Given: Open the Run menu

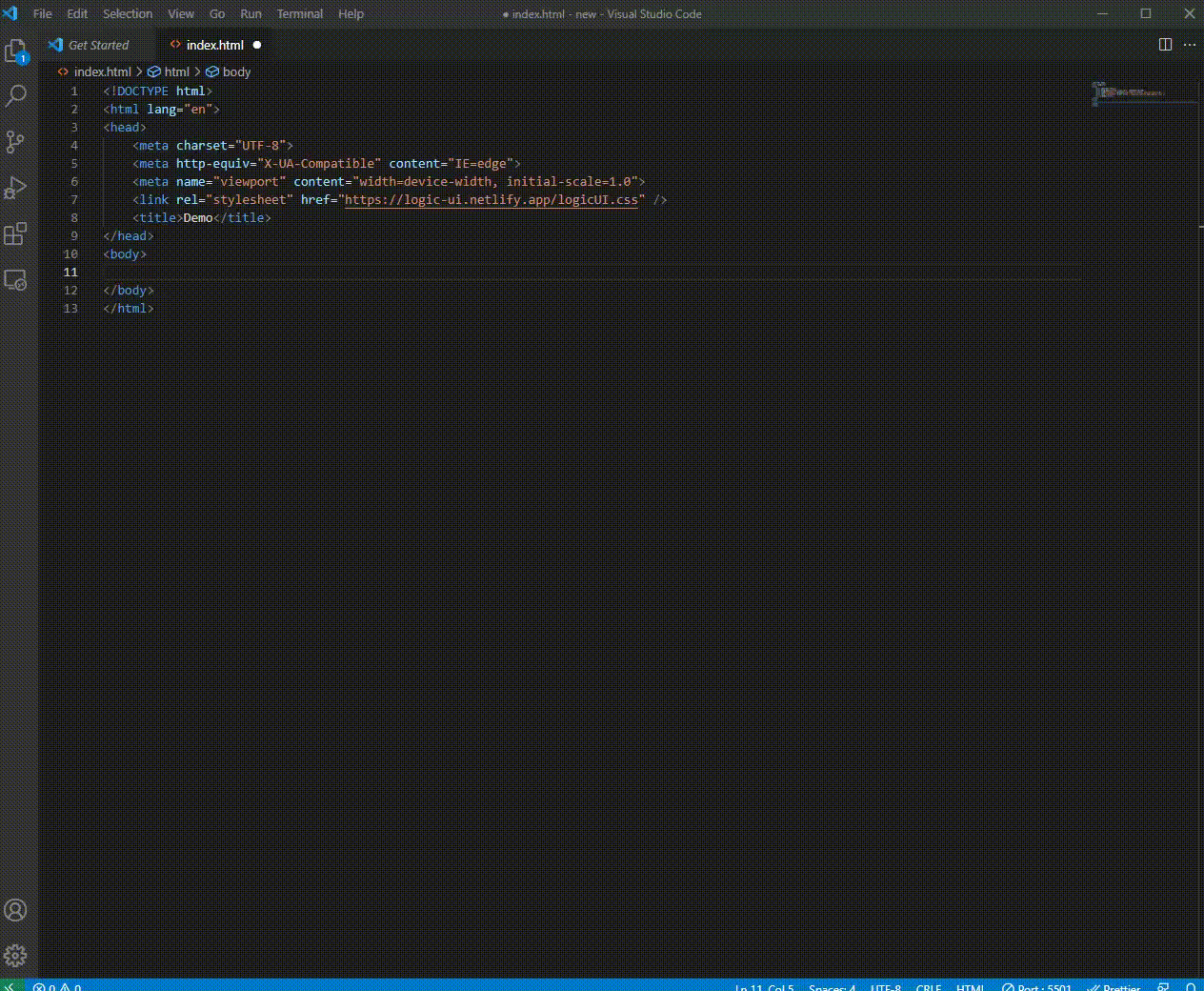Looking at the screenshot, I should [251, 13].
